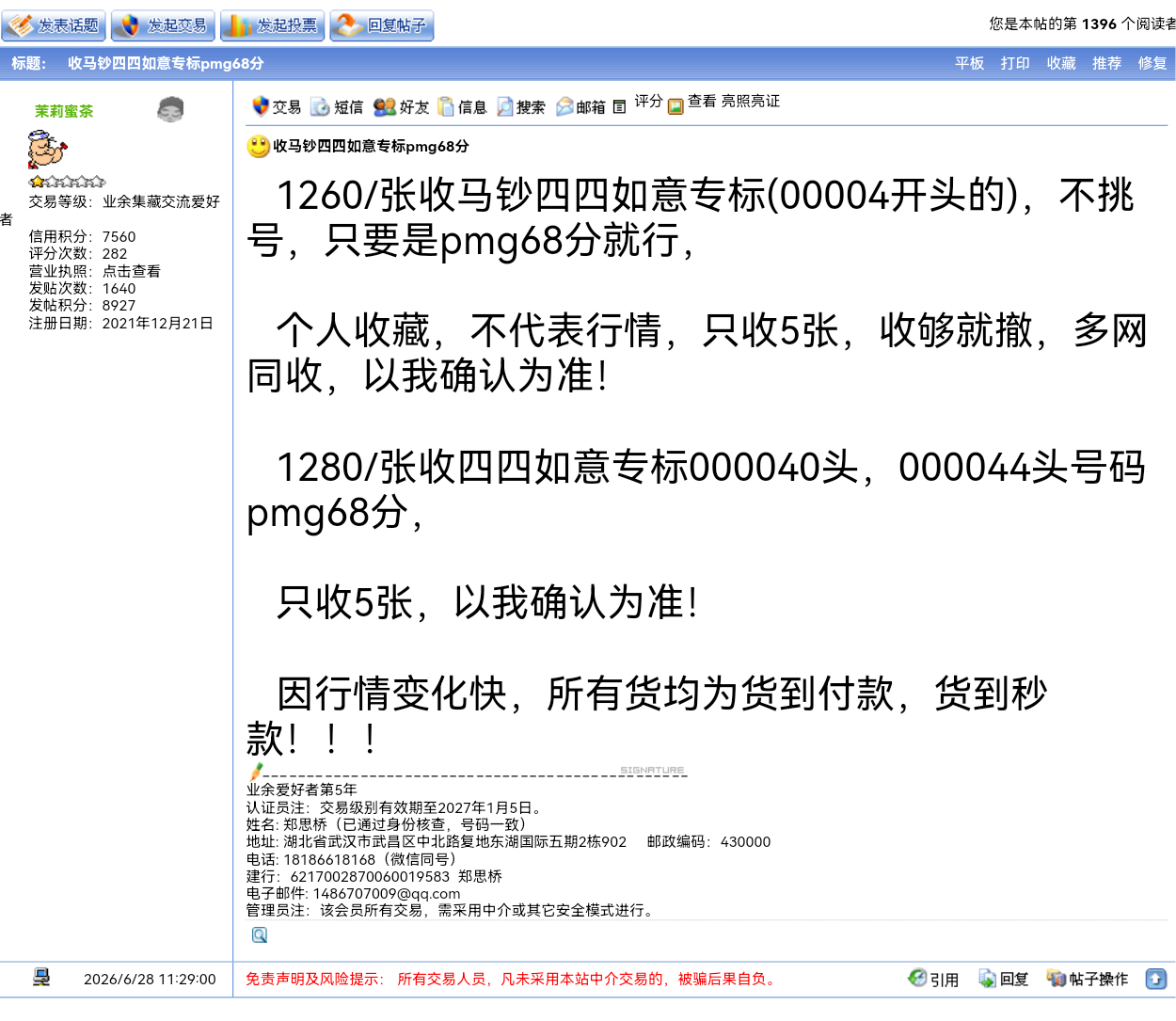This screenshot has width=1176, height=1021.
Task: Open 帖子操作 post actions
Action: 1088,979
